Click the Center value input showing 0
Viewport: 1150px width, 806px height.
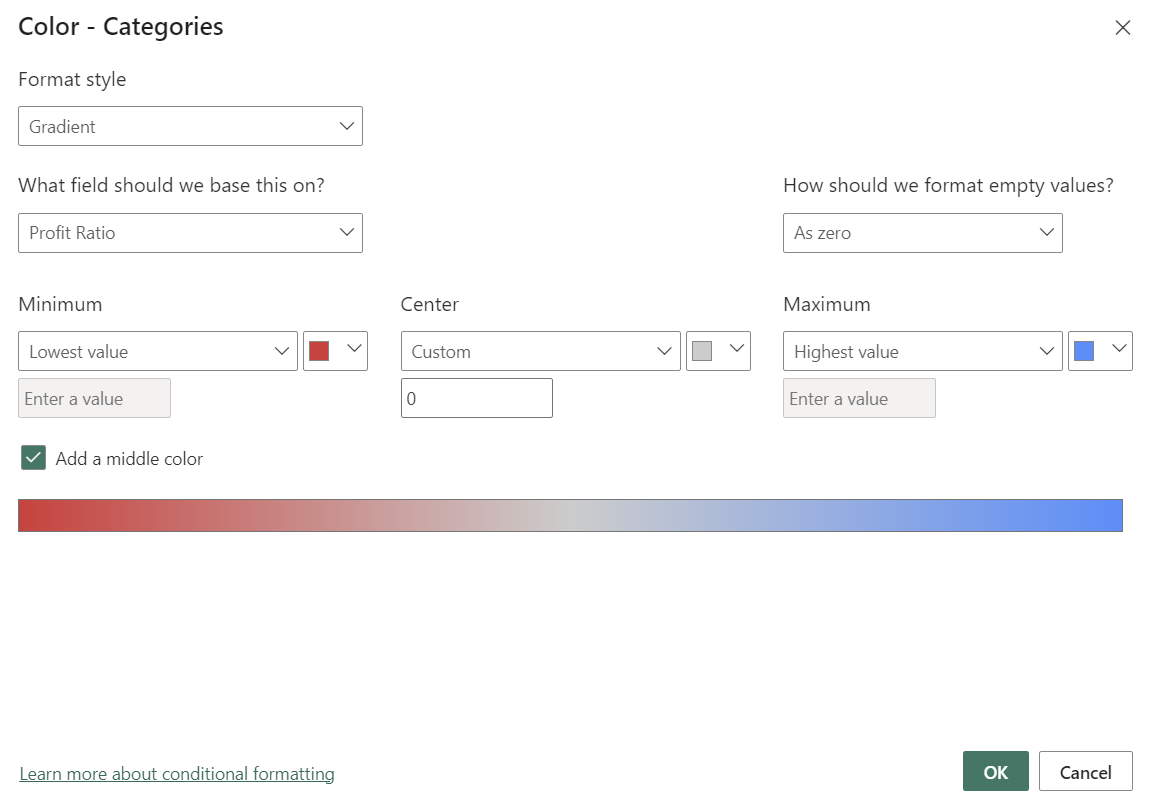[x=477, y=398]
